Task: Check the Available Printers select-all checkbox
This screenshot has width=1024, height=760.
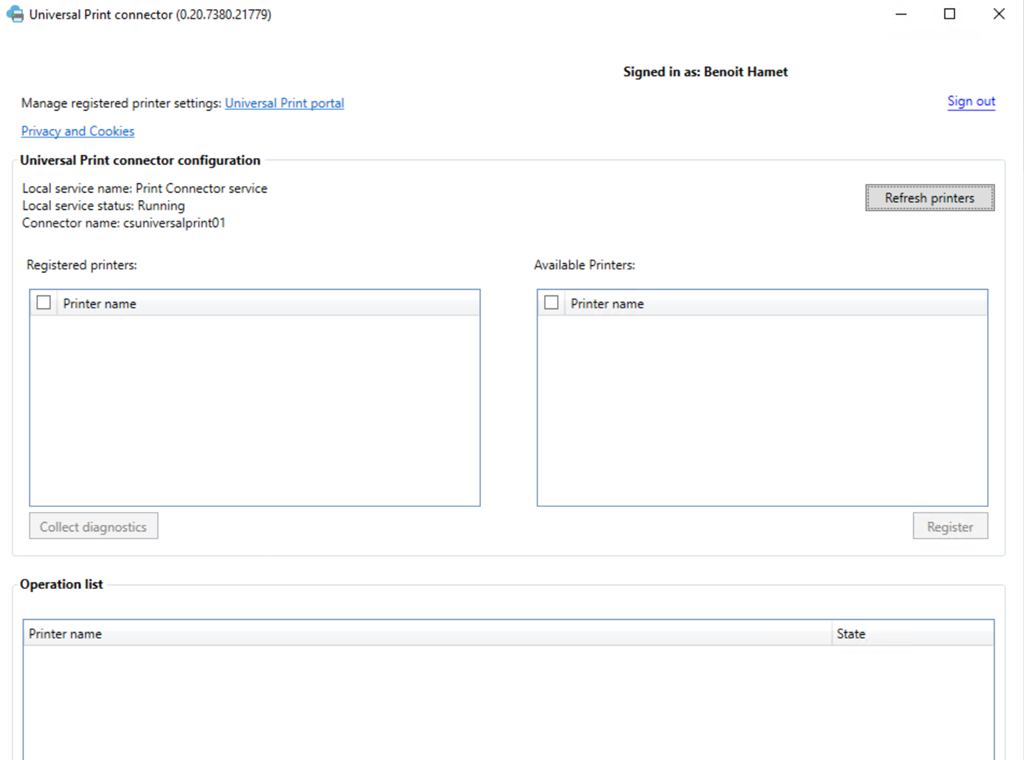Action: [551, 303]
